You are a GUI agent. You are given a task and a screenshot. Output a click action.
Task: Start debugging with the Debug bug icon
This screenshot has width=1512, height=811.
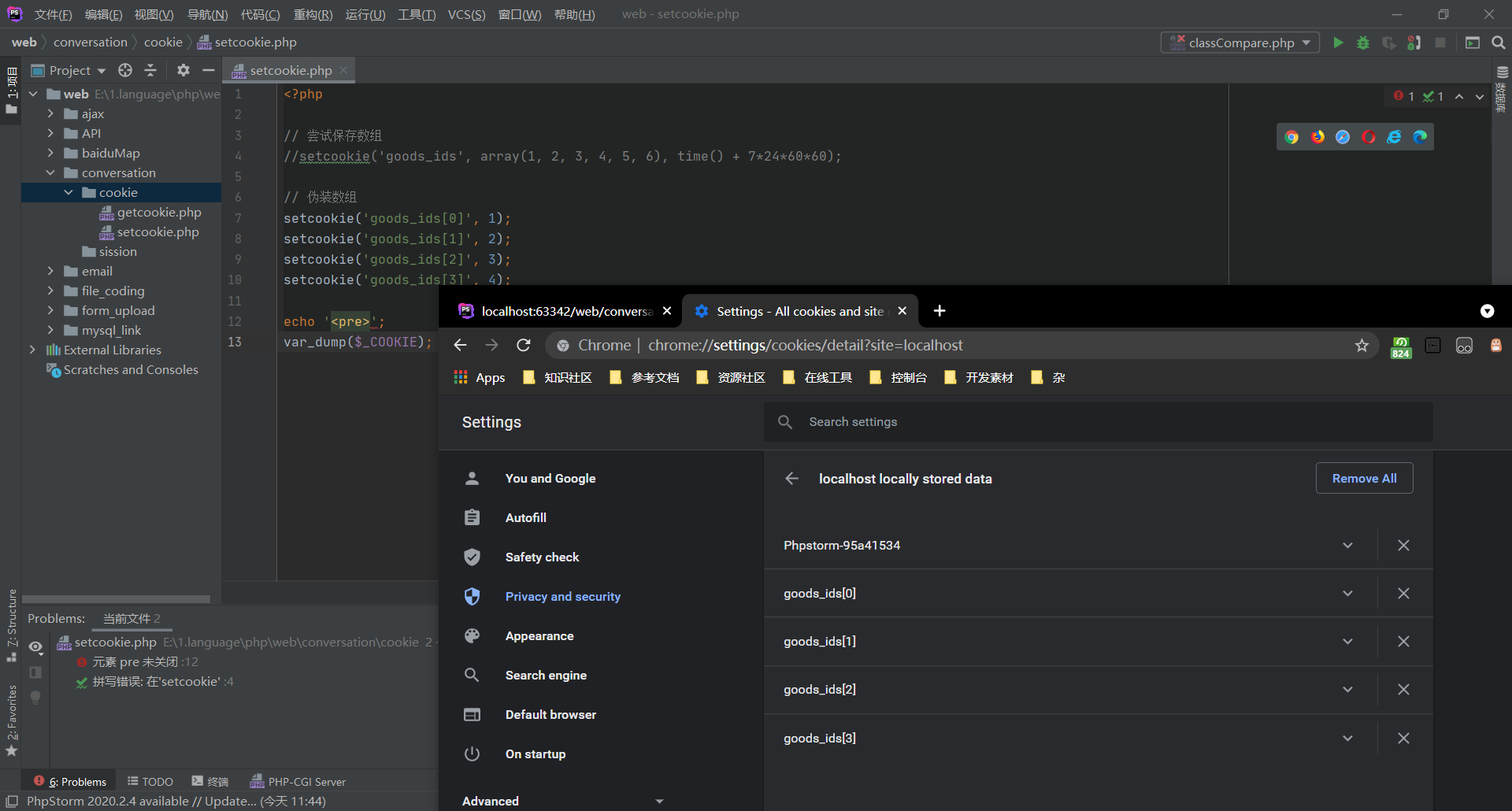coord(1363,43)
